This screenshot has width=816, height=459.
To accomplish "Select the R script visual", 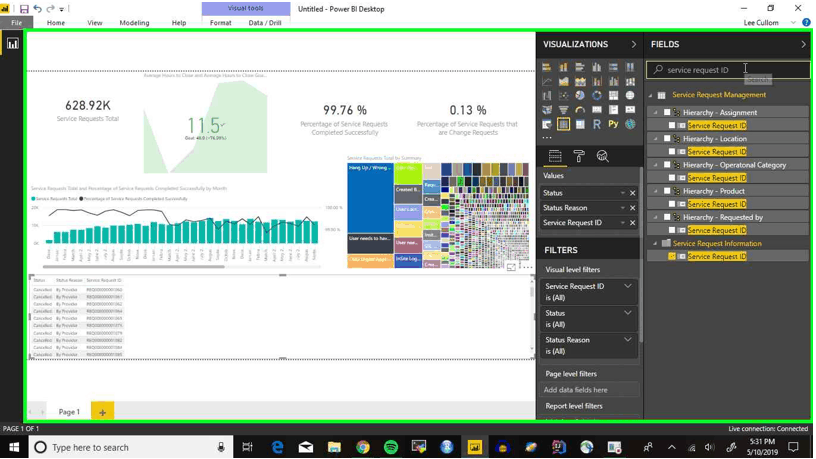I will pos(596,124).
